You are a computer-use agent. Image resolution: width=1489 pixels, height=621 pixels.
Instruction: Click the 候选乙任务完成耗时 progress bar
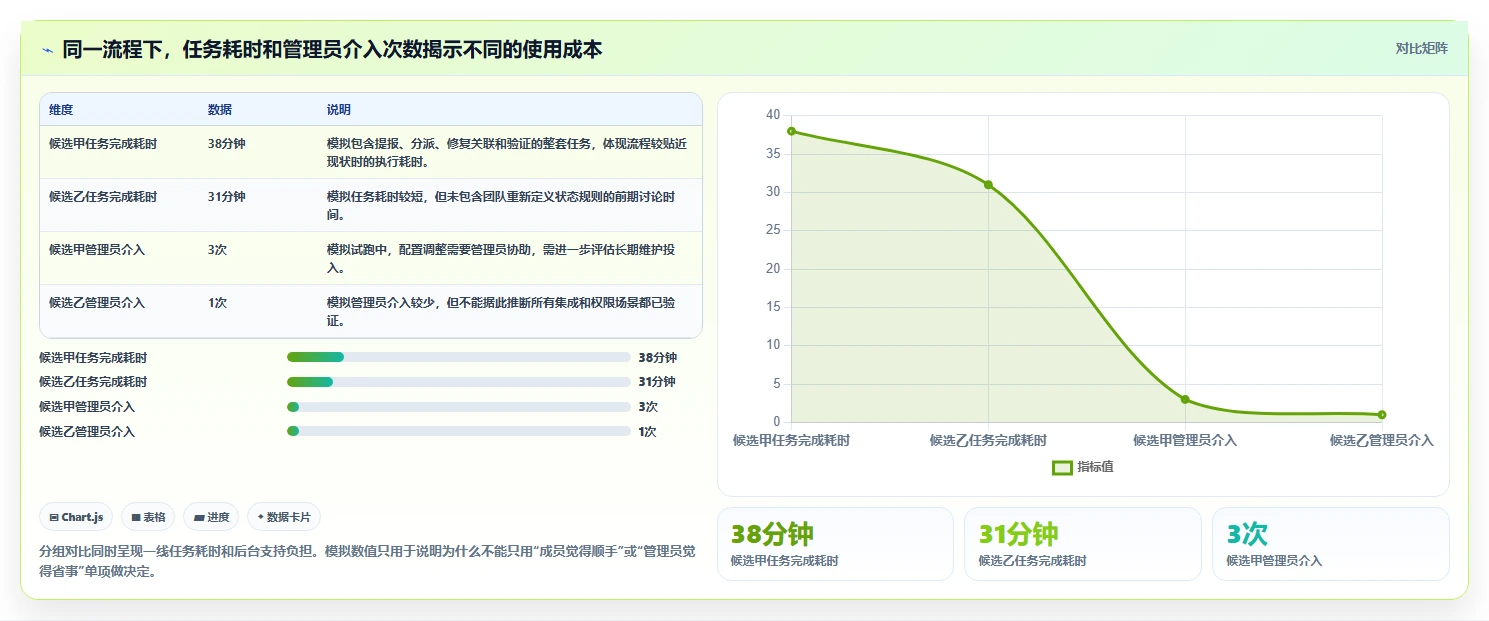[458, 382]
